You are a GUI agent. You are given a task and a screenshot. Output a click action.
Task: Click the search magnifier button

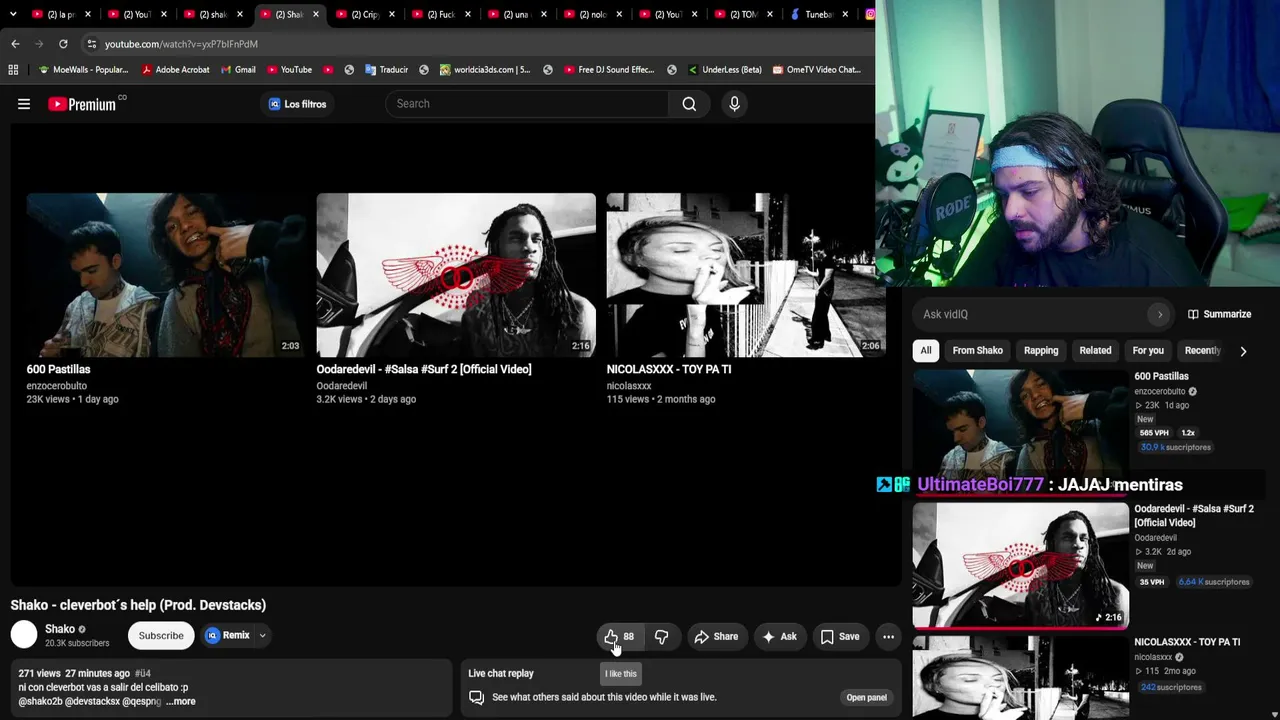click(x=689, y=104)
